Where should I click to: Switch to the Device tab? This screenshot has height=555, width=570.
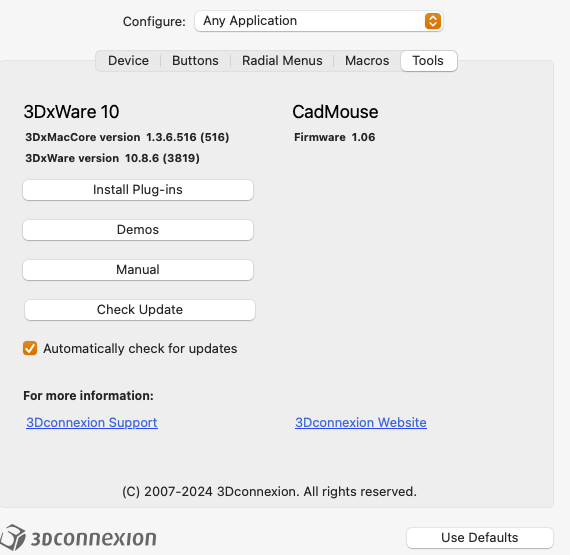pyautogui.click(x=128, y=61)
